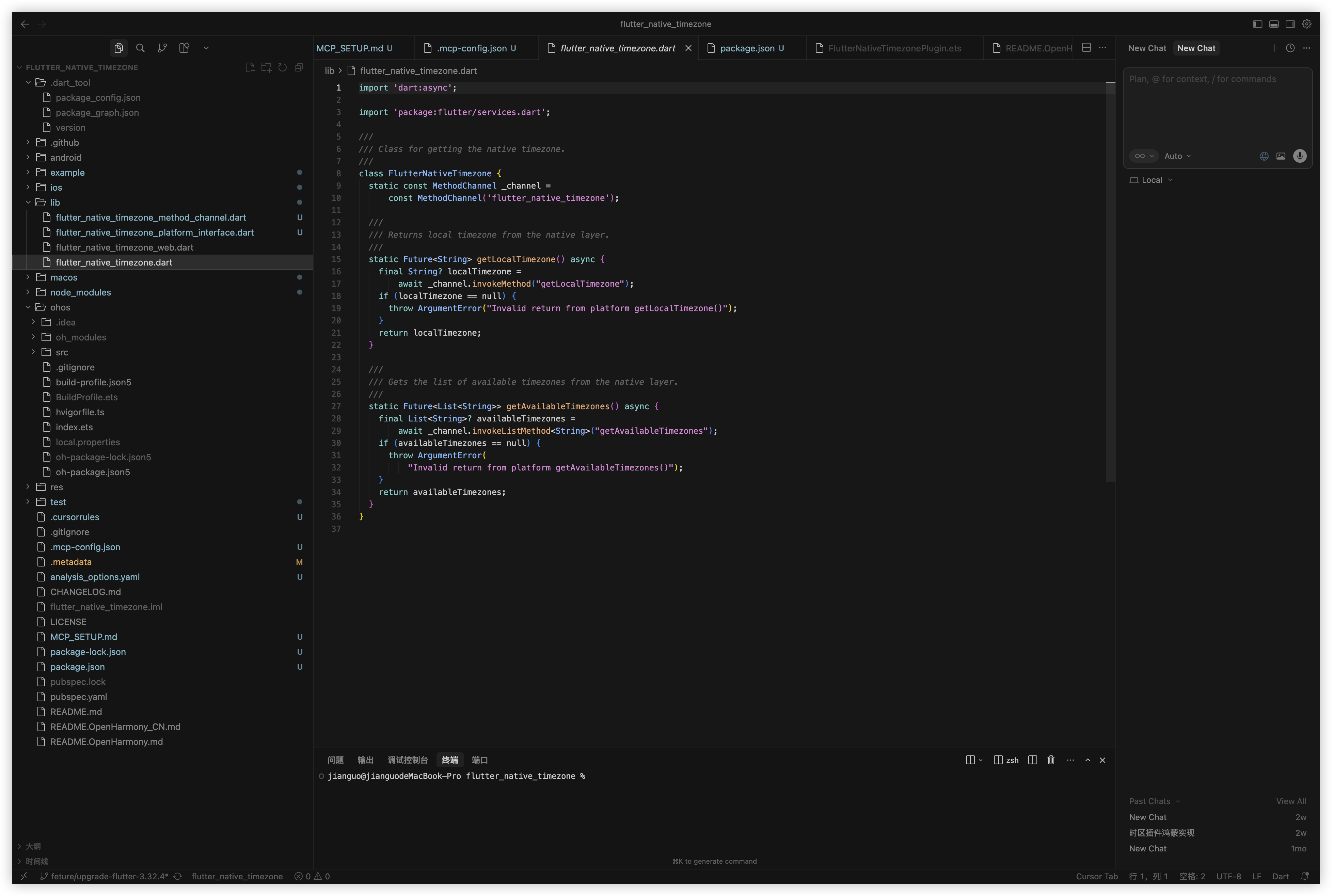Expand the android folder
The image size is (1332, 896).
[66, 157]
